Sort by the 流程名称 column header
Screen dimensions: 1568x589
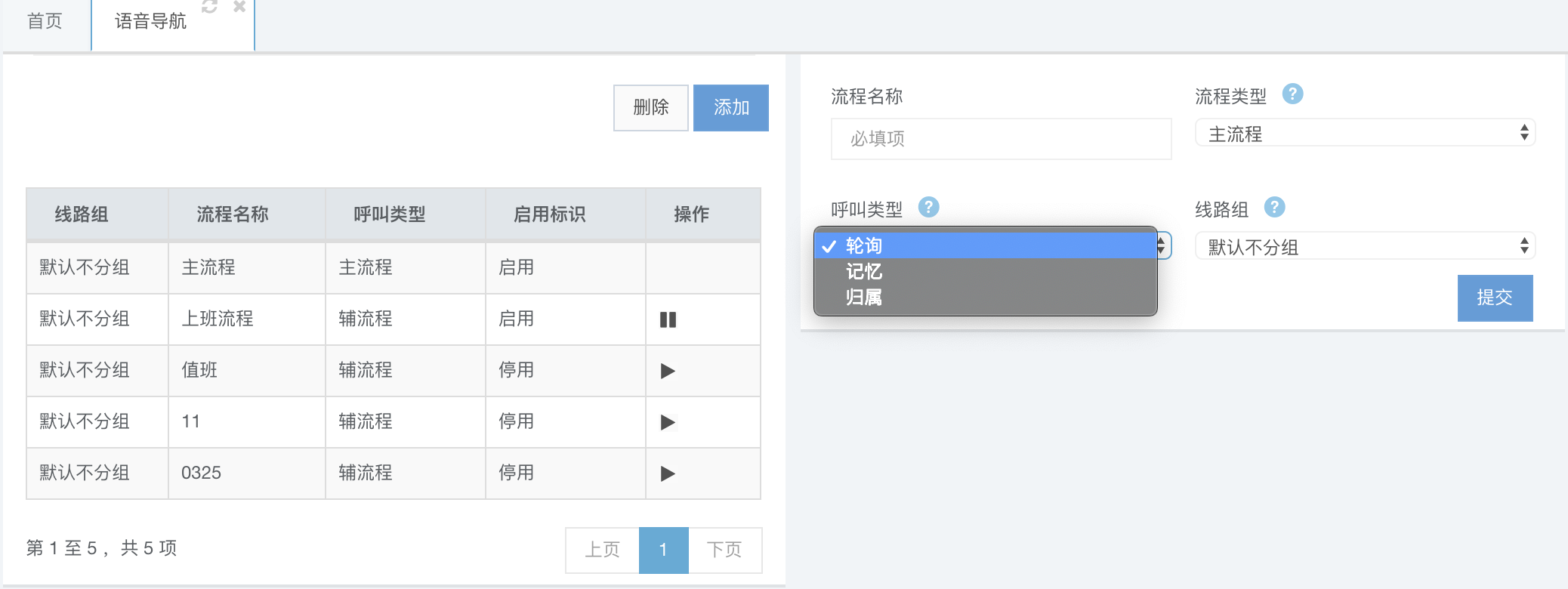[x=233, y=214]
